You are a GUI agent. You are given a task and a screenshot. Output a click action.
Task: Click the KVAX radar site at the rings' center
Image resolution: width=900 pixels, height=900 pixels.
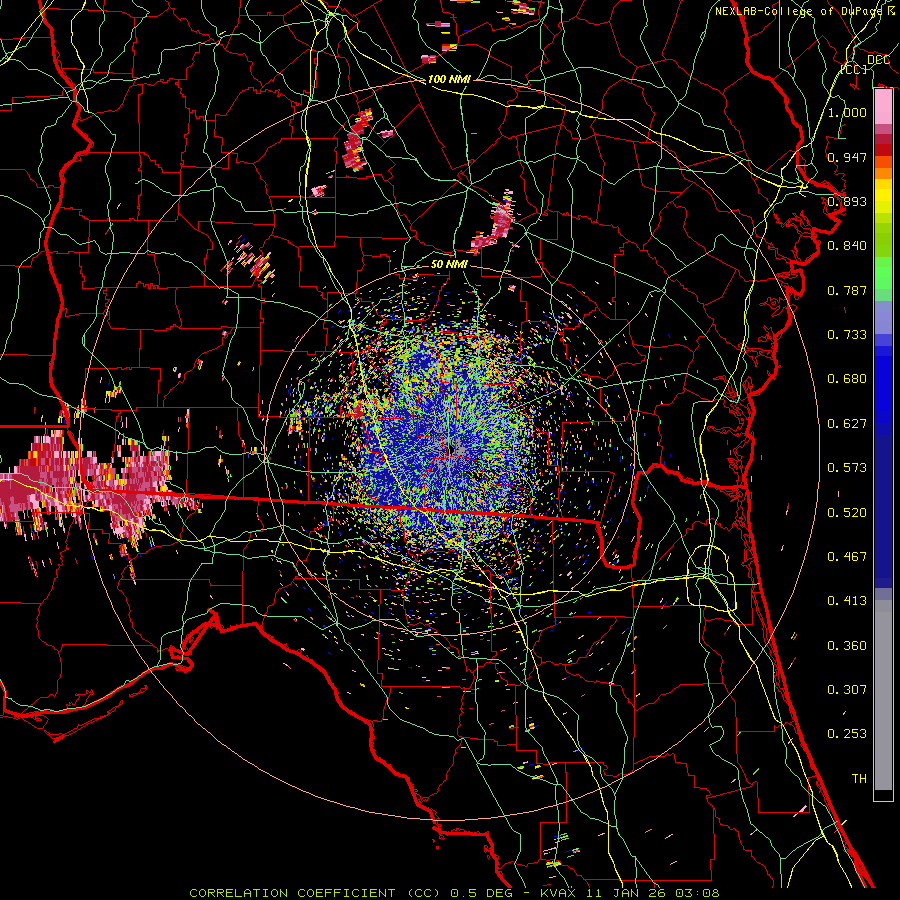pyautogui.click(x=449, y=449)
